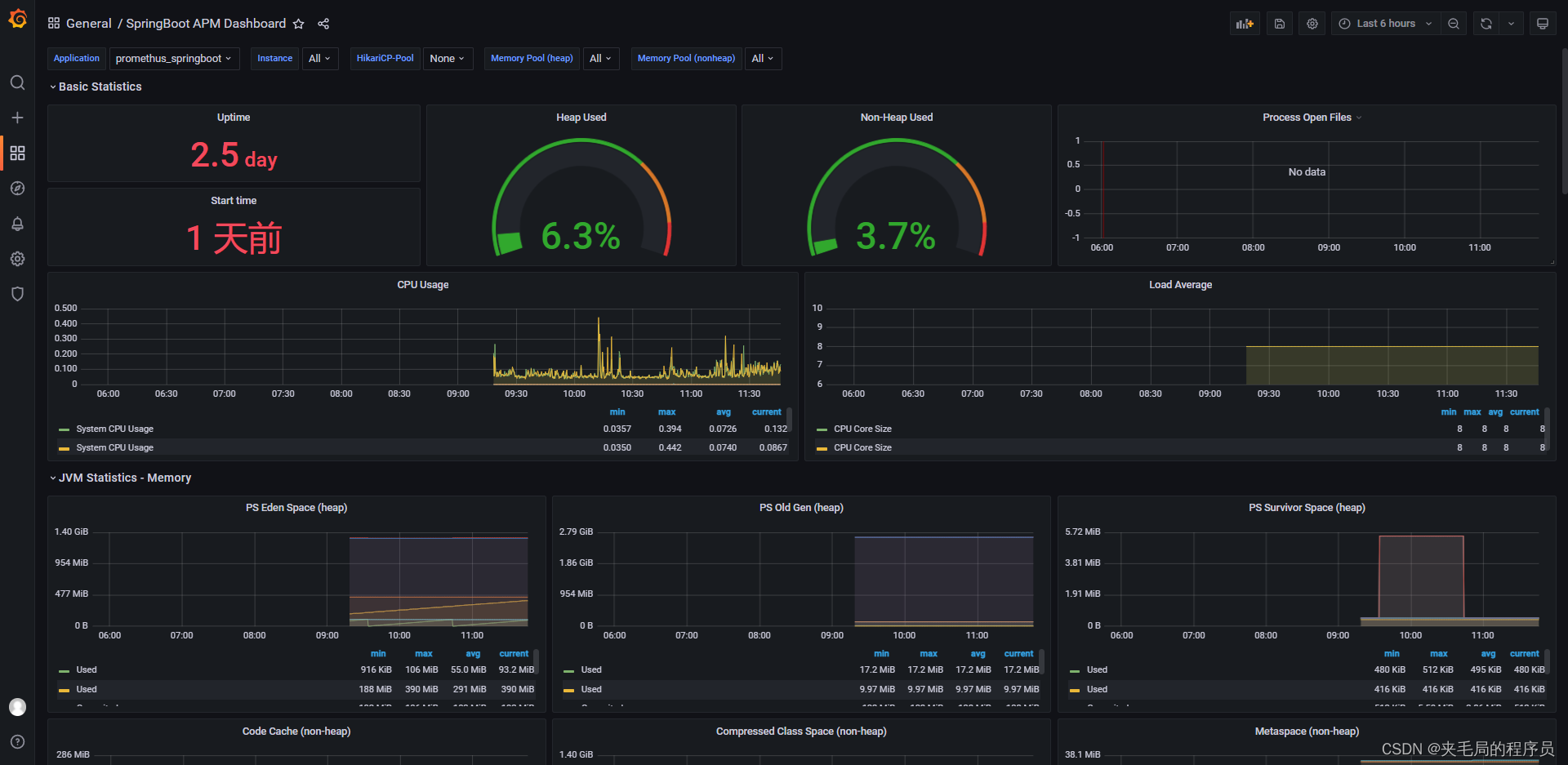
Task: Share the dashboard with the share icon
Action: [x=323, y=24]
